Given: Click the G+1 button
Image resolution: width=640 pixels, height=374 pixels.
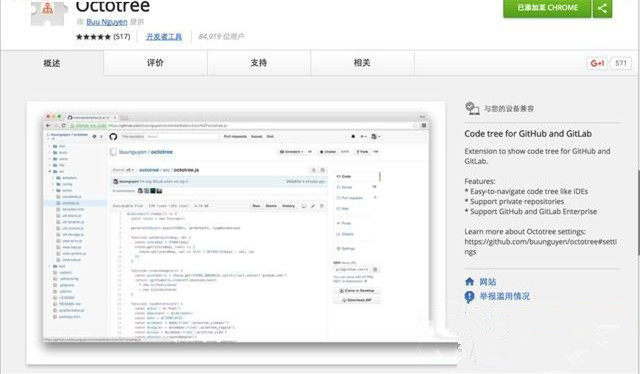Looking at the screenshot, I should [597, 63].
